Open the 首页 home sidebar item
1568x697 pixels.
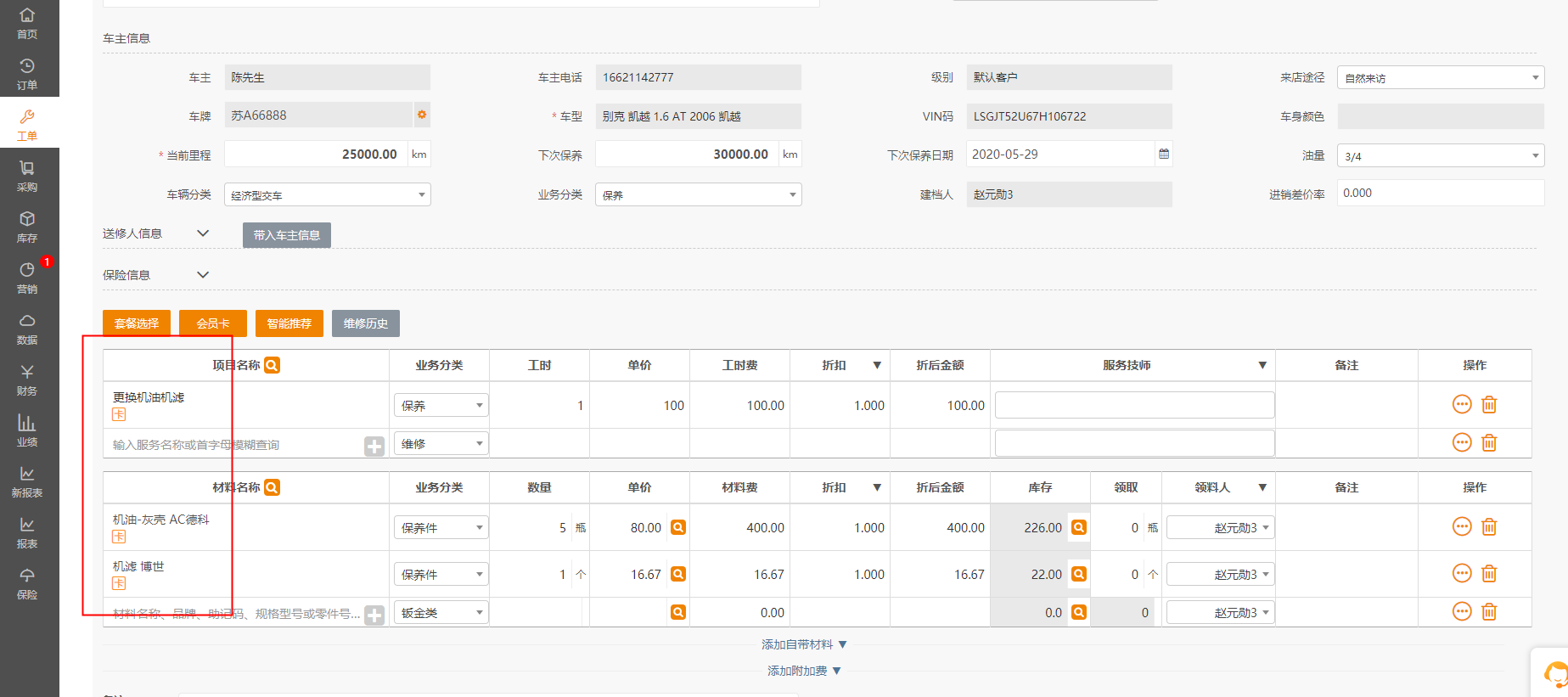click(x=27, y=23)
